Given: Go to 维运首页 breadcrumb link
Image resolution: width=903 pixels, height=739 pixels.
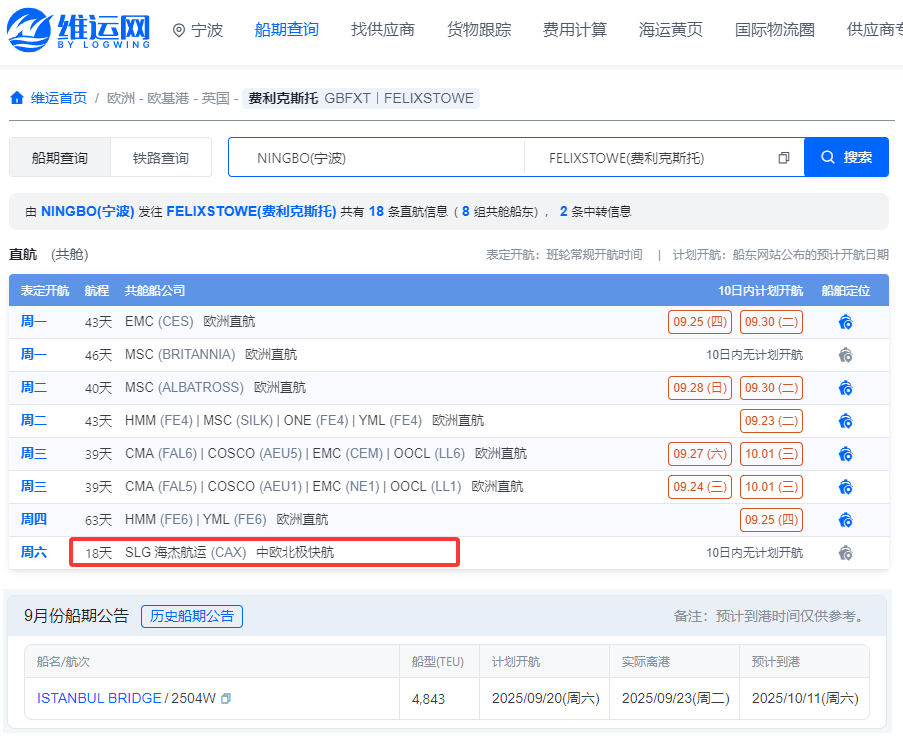Looking at the screenshot, I should tap(59, 98).
